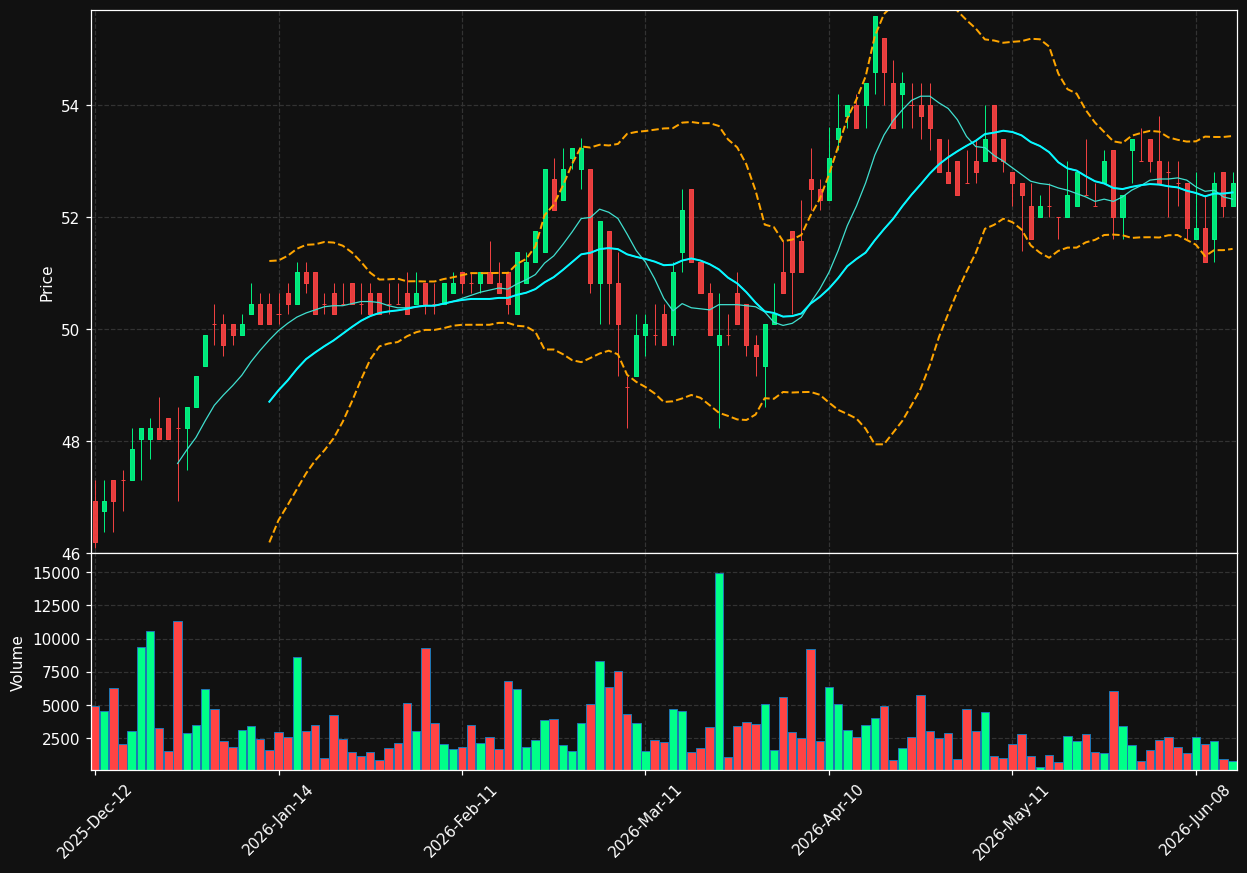Click the "Price" y-axis label
1247x873 pixels.
click(x=47, y=283)
